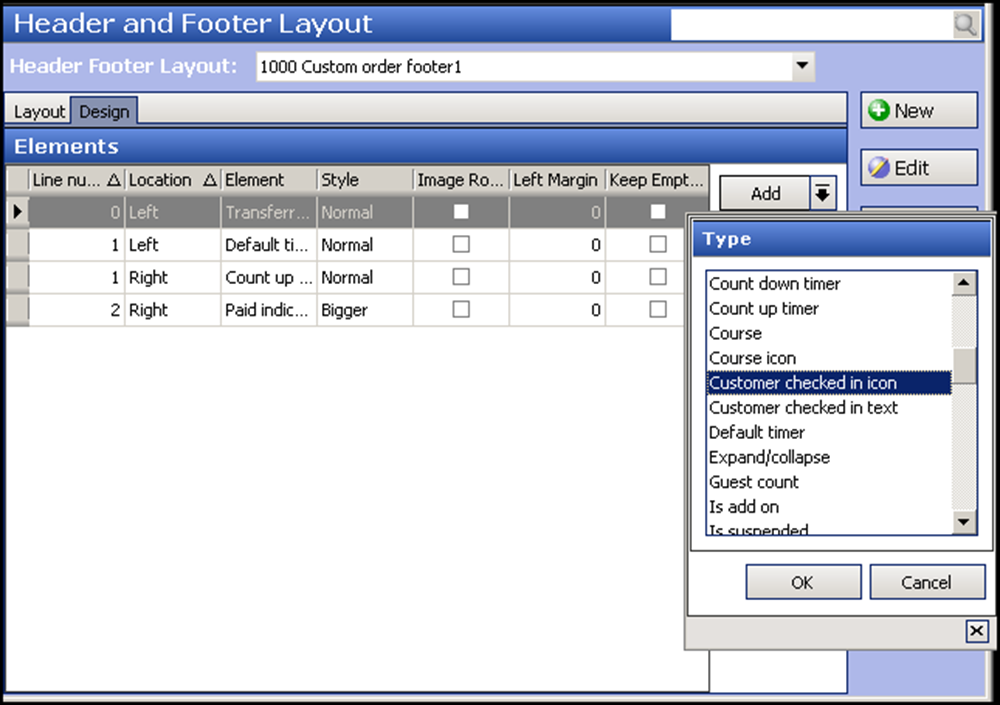Click Left location cell in Default ti row

pos(173,244)
